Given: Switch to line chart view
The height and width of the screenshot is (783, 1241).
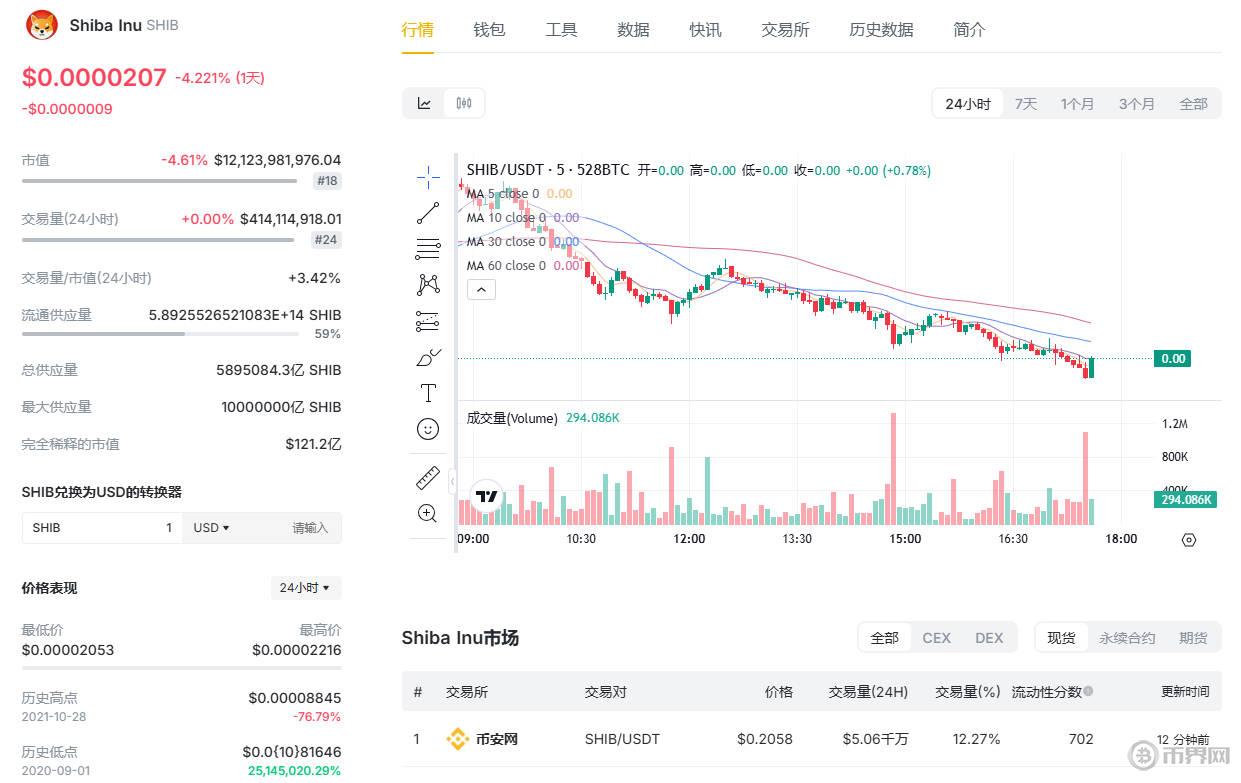Looking at the screenshot, I should coord(424,103).
